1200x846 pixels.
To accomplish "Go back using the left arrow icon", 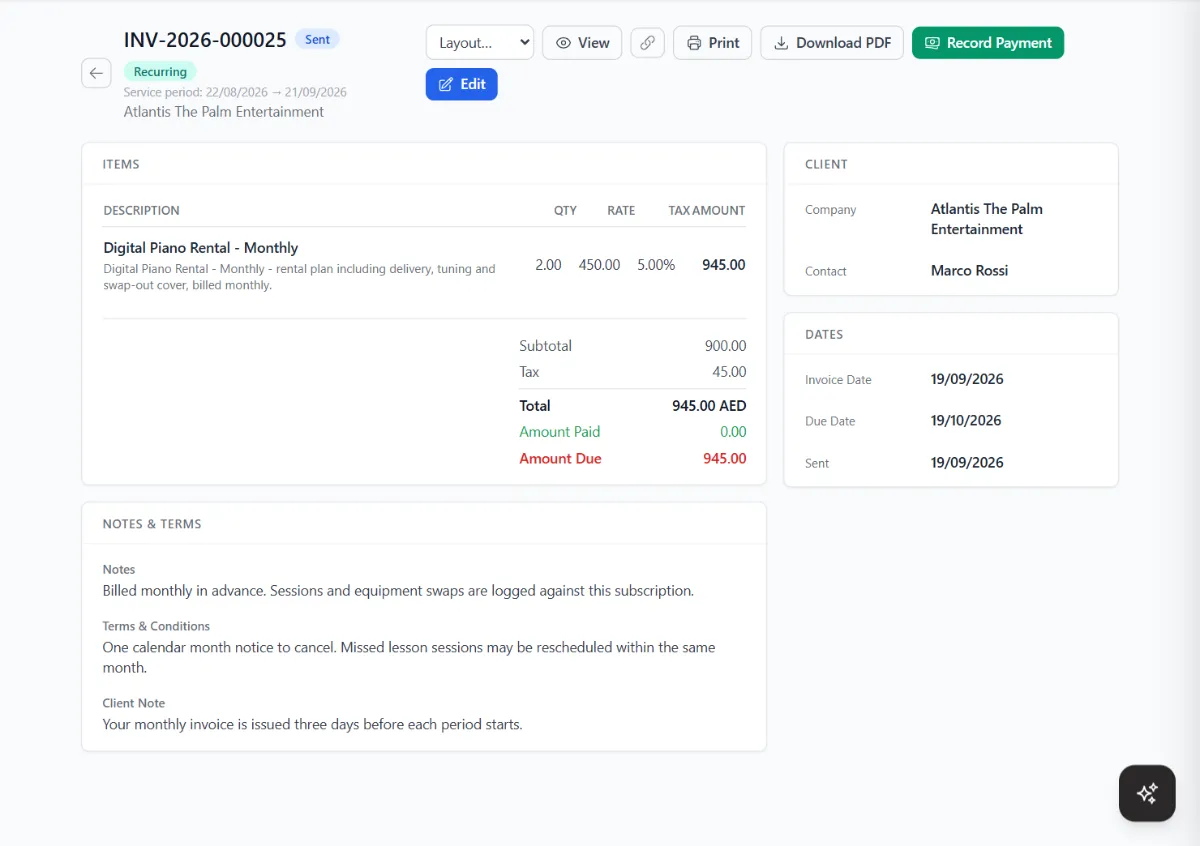I will pyautogui.click(x=96, y=73).
